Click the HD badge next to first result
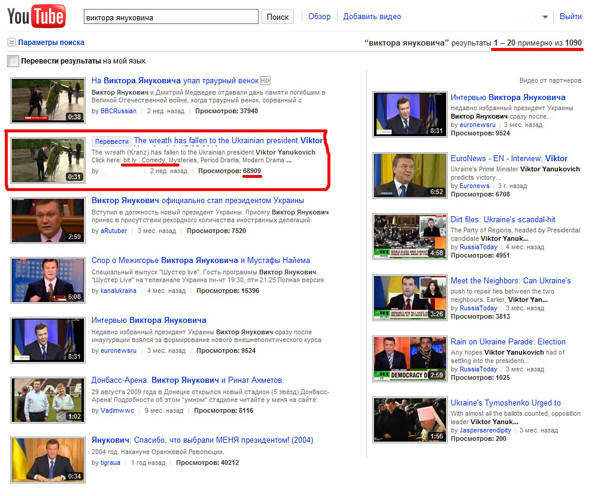The image size is (595, 496). 265,80
